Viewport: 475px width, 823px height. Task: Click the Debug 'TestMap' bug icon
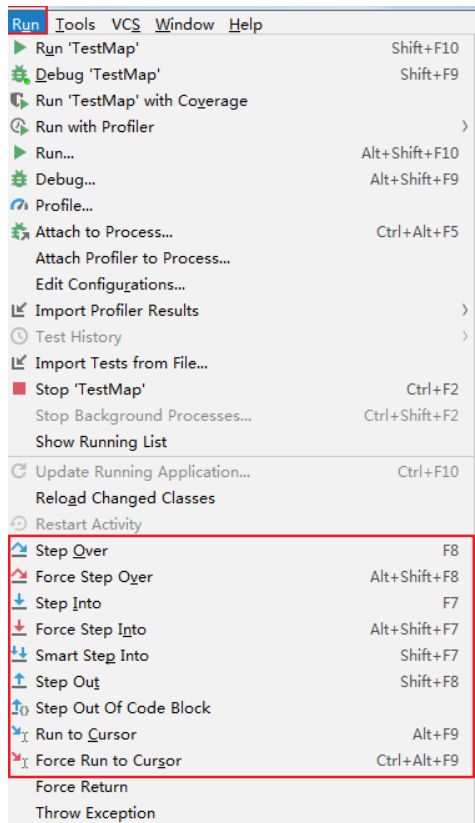(x=20, y=74)
